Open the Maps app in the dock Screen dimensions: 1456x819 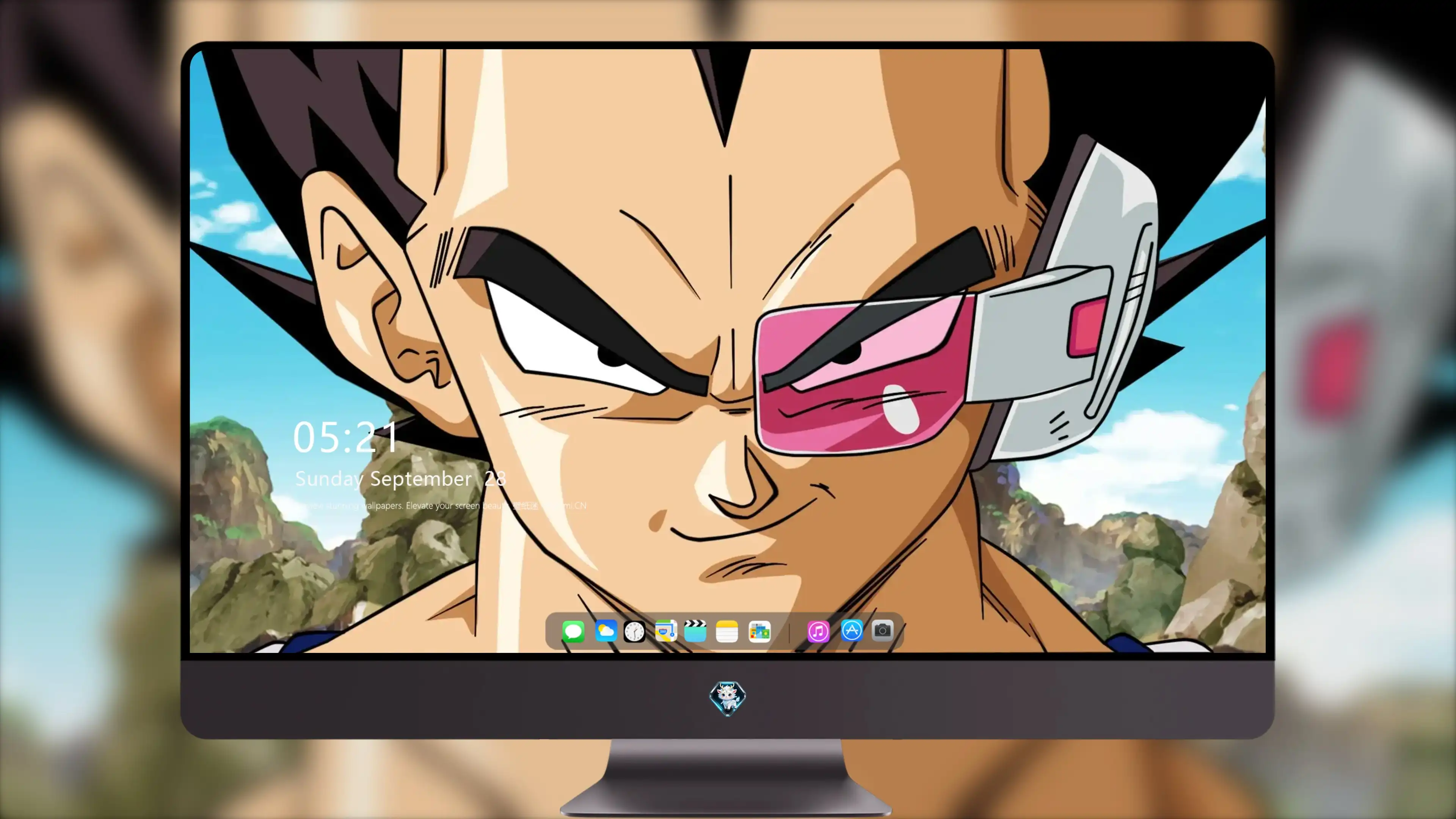[666, 631]
